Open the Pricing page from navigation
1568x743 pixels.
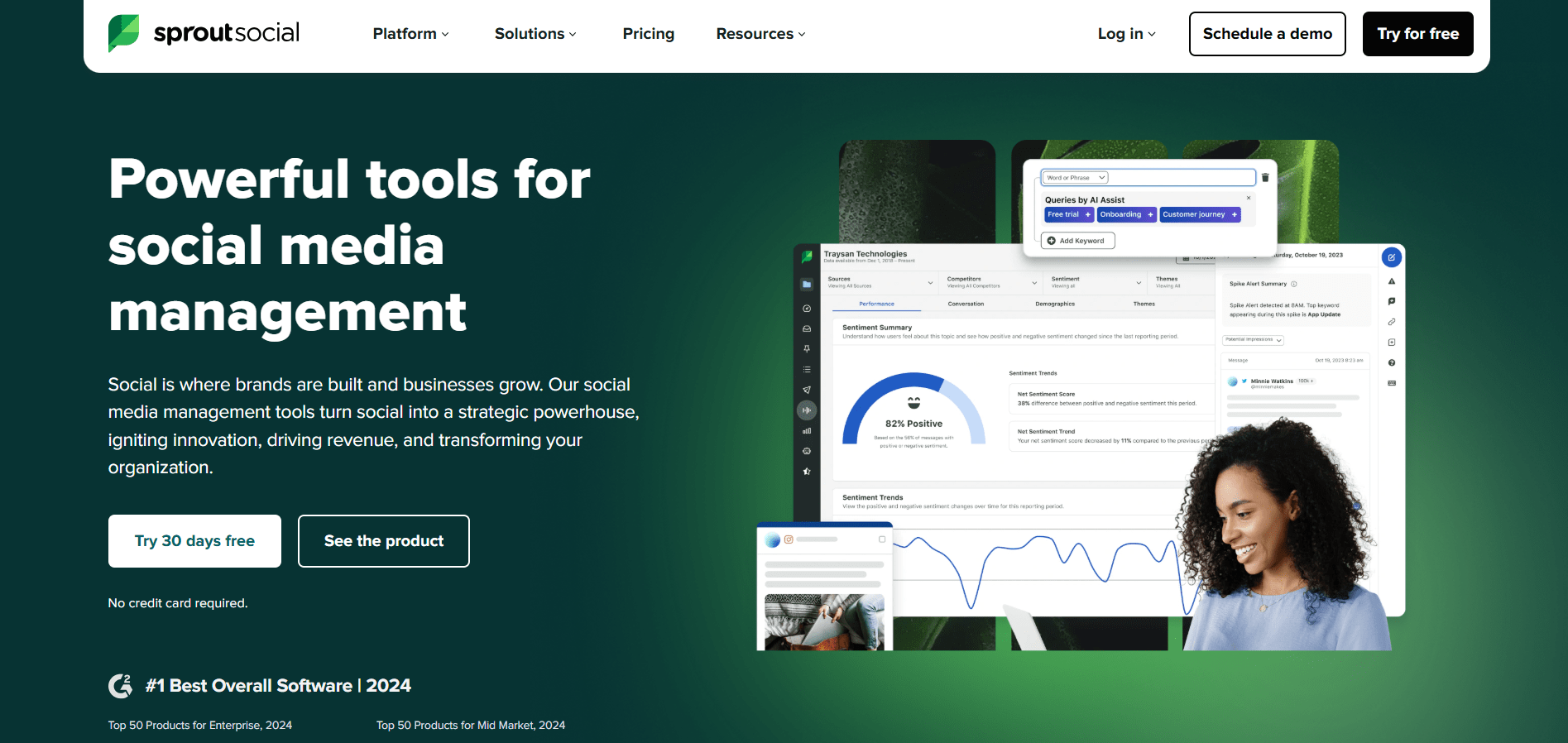648,34
